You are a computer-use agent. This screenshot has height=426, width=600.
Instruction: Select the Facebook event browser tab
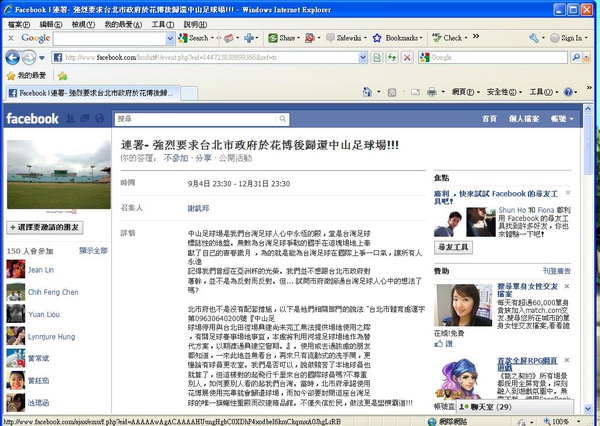92,93
